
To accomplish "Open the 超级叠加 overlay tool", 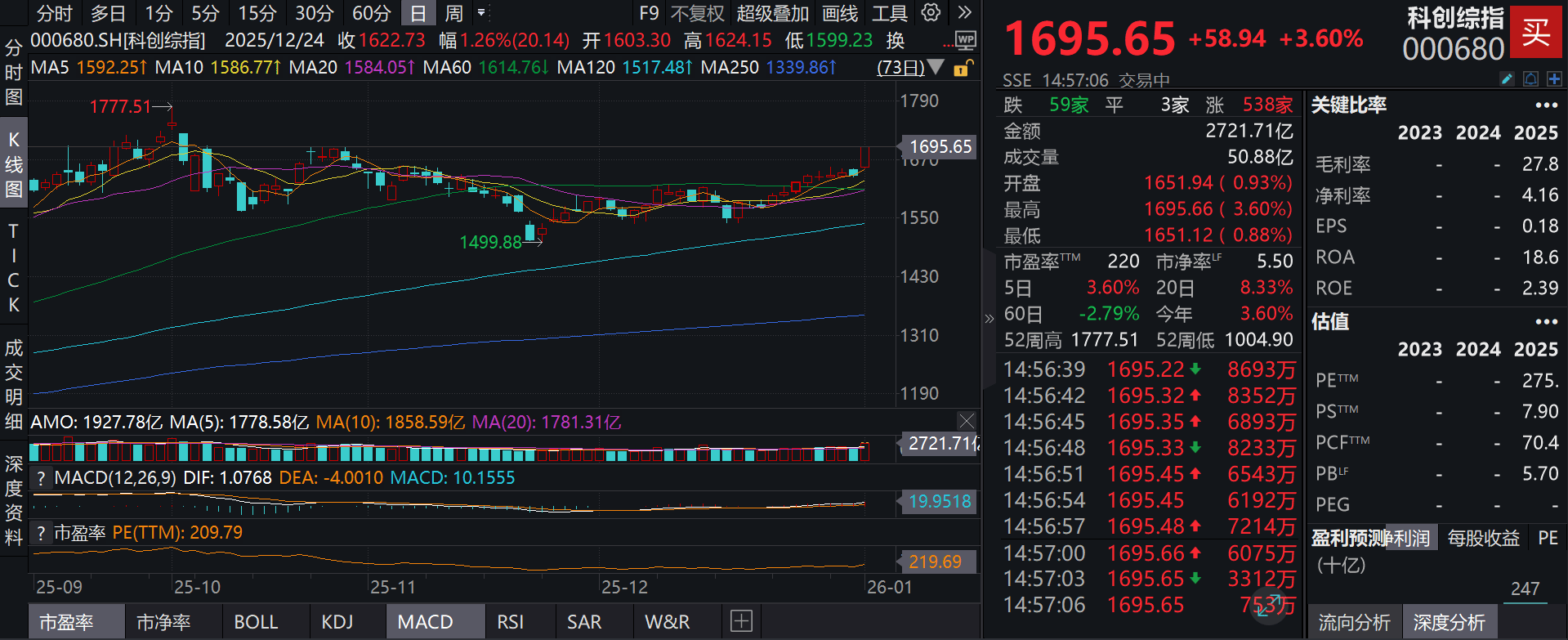I will 772,13.
